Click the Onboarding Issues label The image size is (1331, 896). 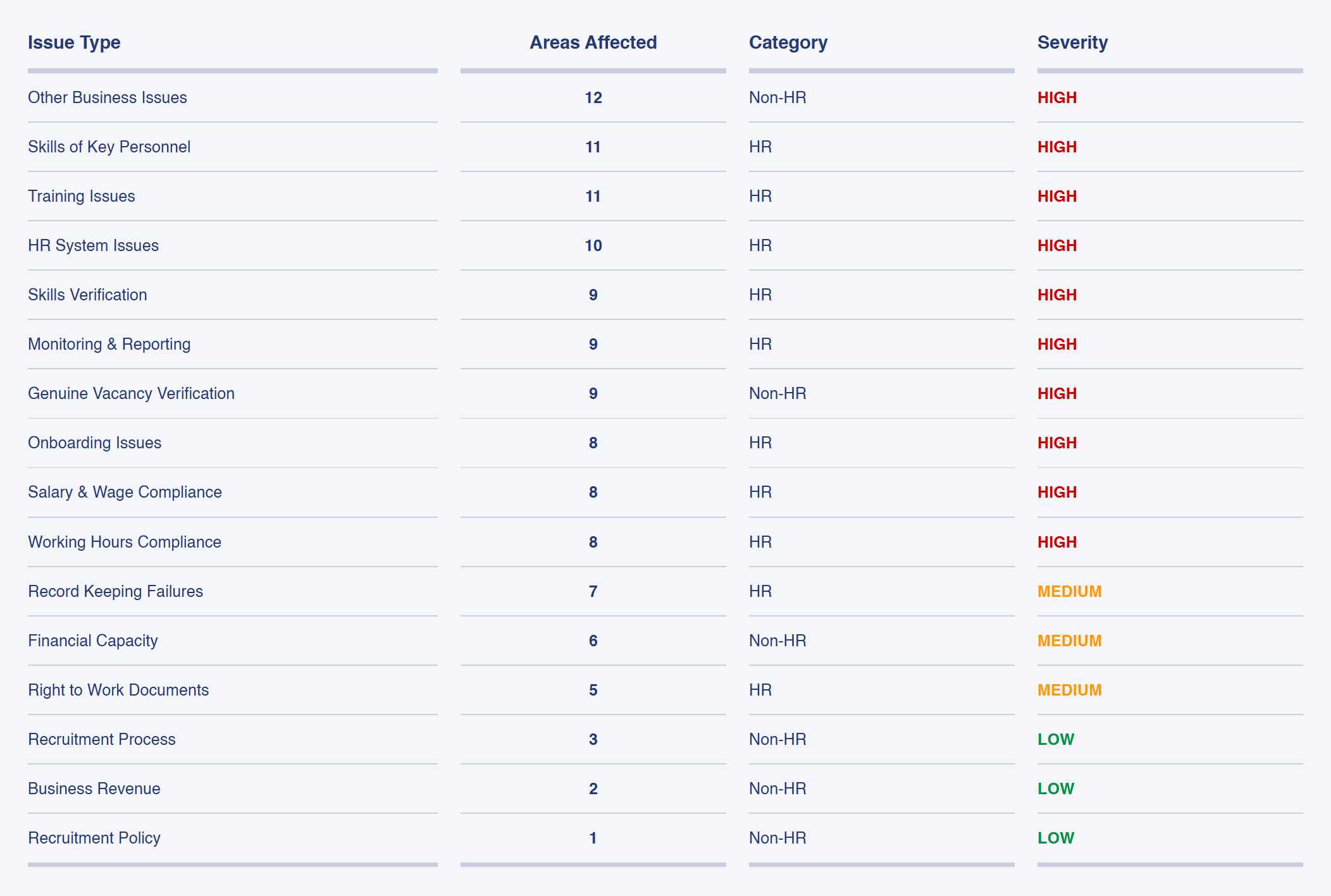[94, 443]
